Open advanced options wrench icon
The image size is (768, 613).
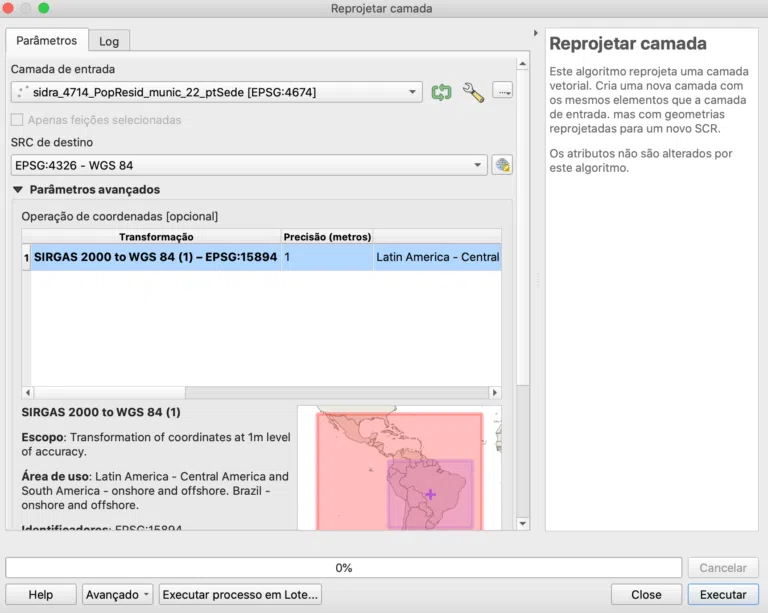[473, 92]
